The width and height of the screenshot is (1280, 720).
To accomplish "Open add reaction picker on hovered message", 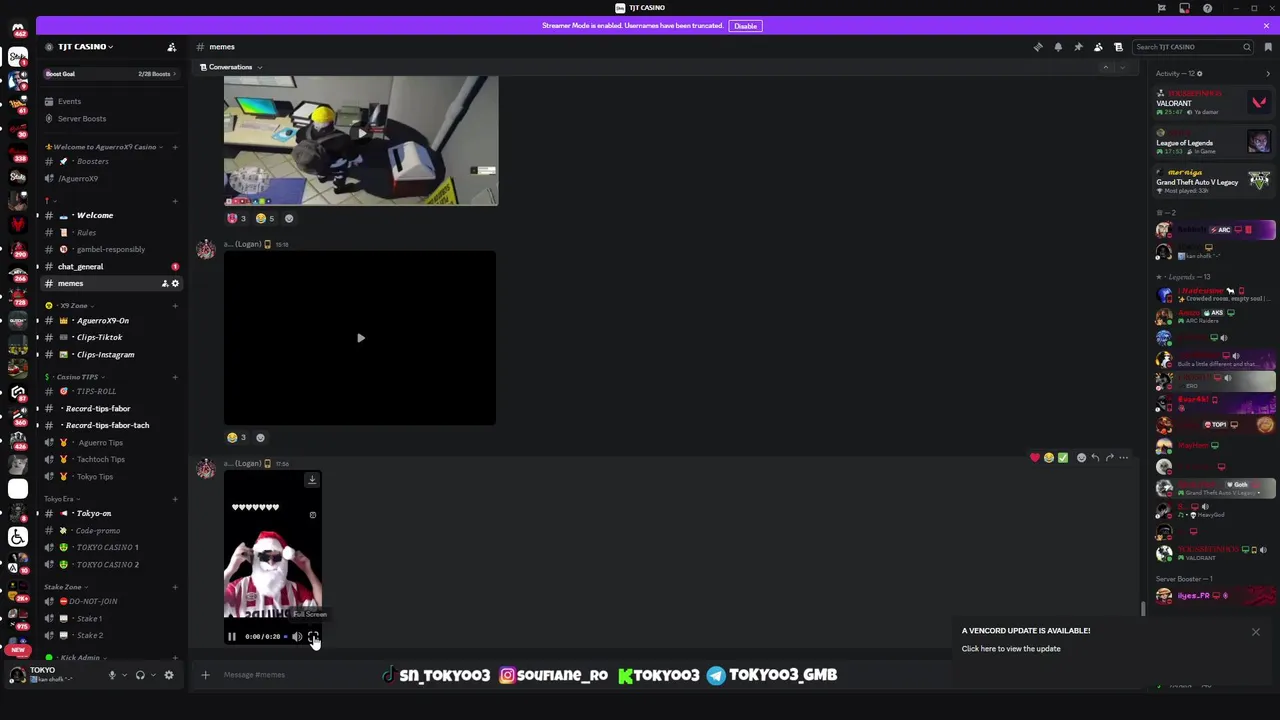I will tap(1081, 458).
